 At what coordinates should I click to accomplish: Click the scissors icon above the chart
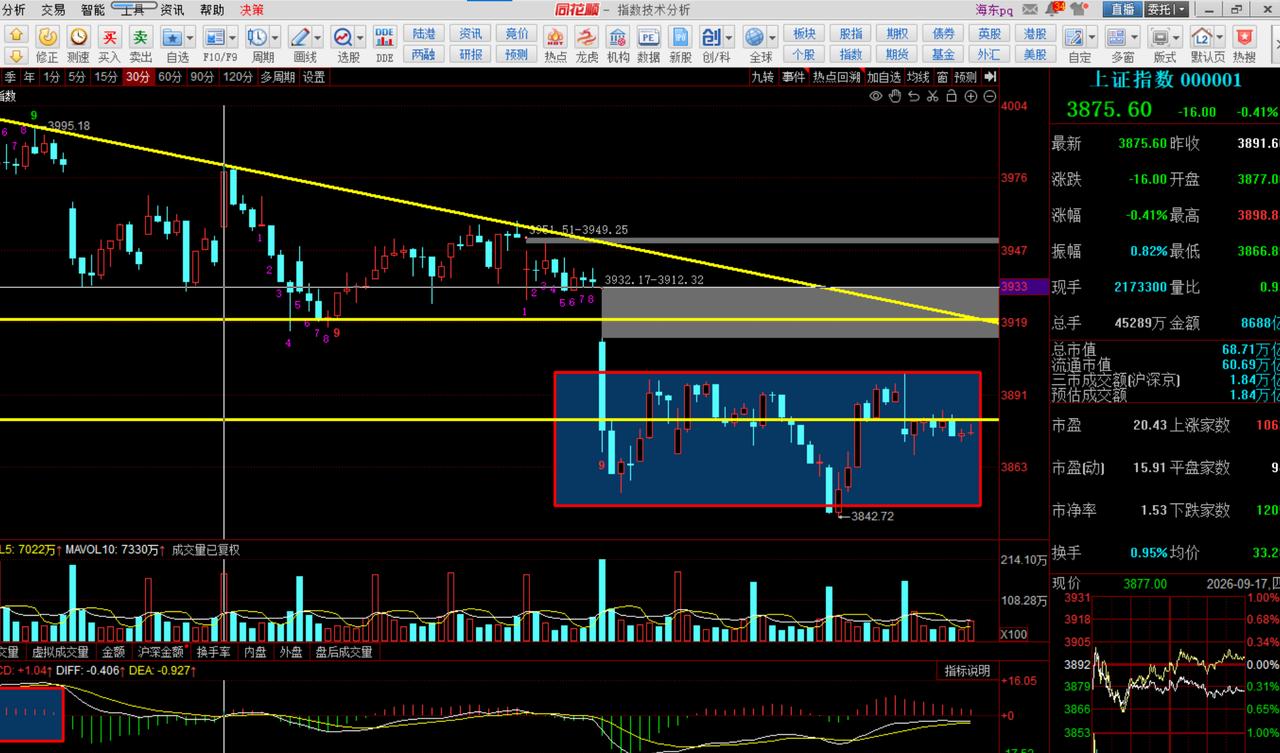[x=933, y=96]
